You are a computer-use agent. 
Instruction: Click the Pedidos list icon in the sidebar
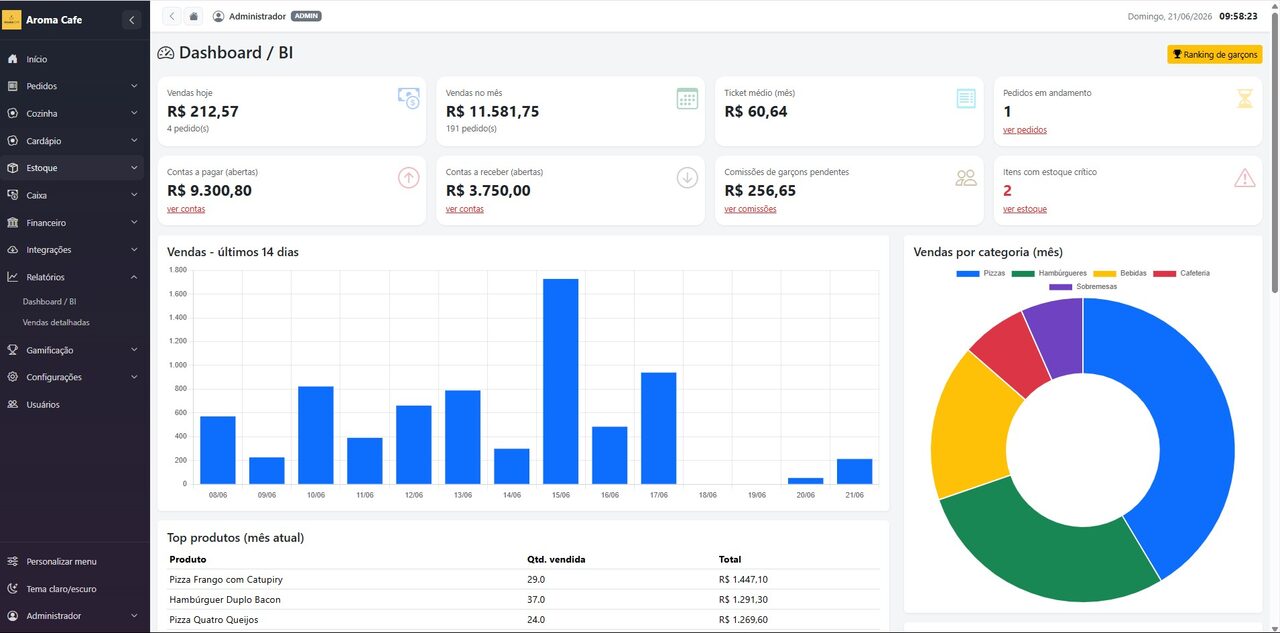click(12, 86)
